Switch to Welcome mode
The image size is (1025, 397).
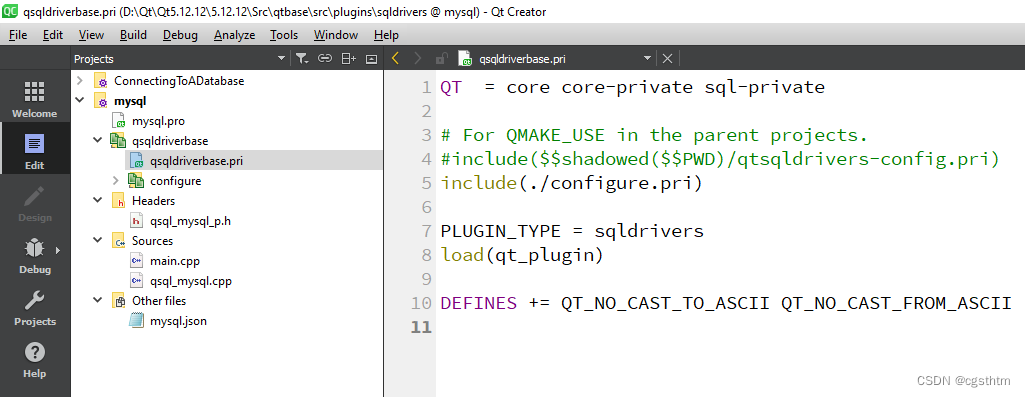[x=35, y=98]
